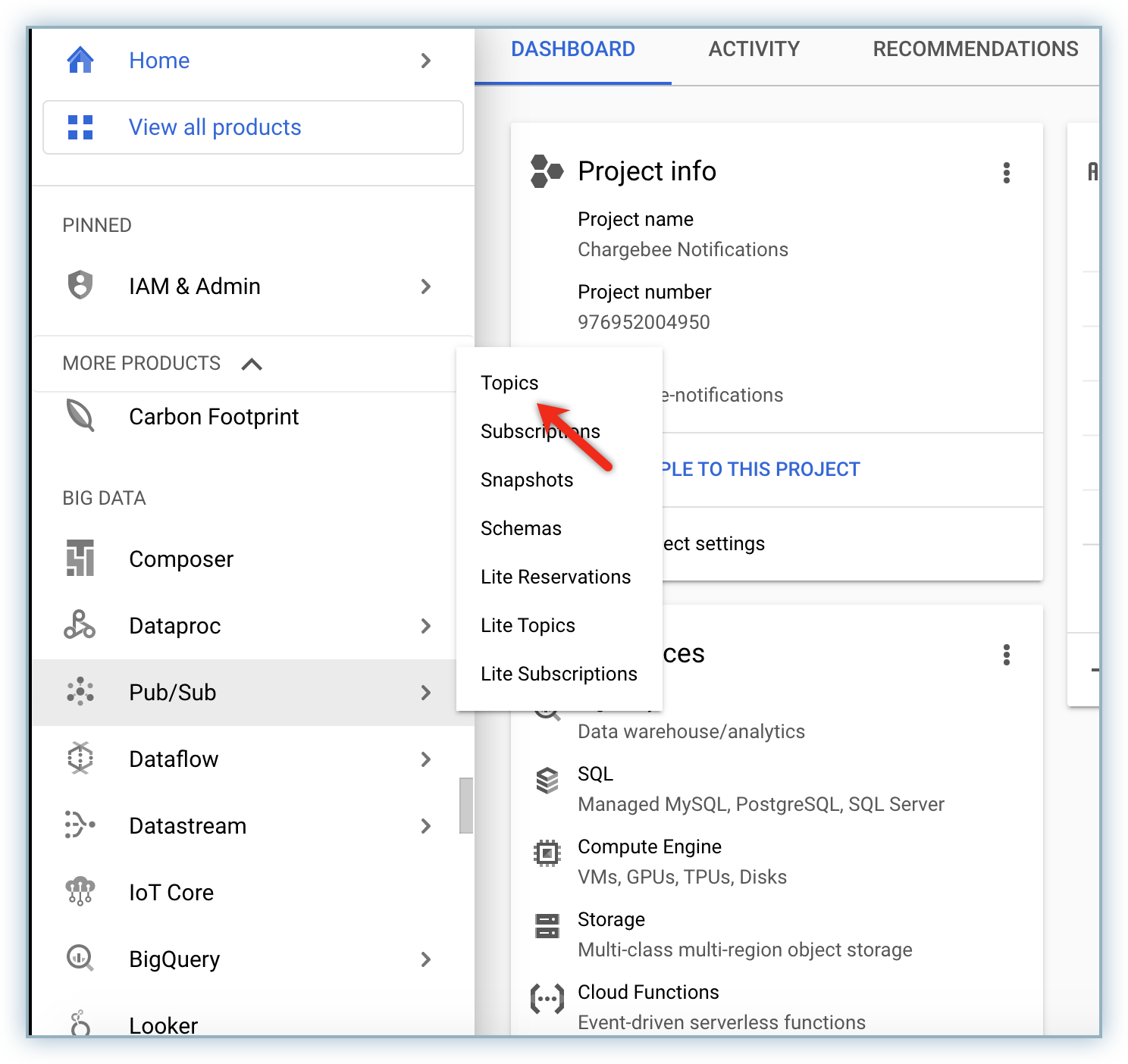Select Topics from the Pub/Sub submenu
1128x1064 pixels.
coord(509,383)
